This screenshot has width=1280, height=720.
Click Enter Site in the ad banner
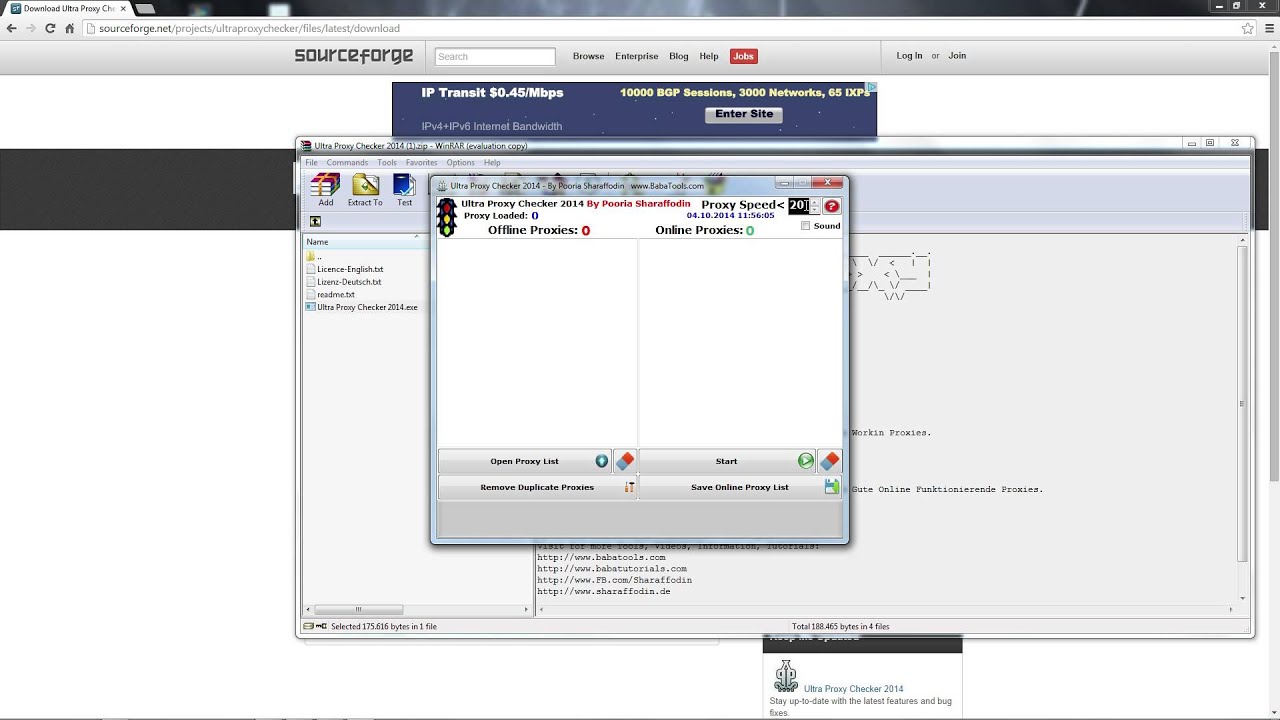click(x=744, y=114)
